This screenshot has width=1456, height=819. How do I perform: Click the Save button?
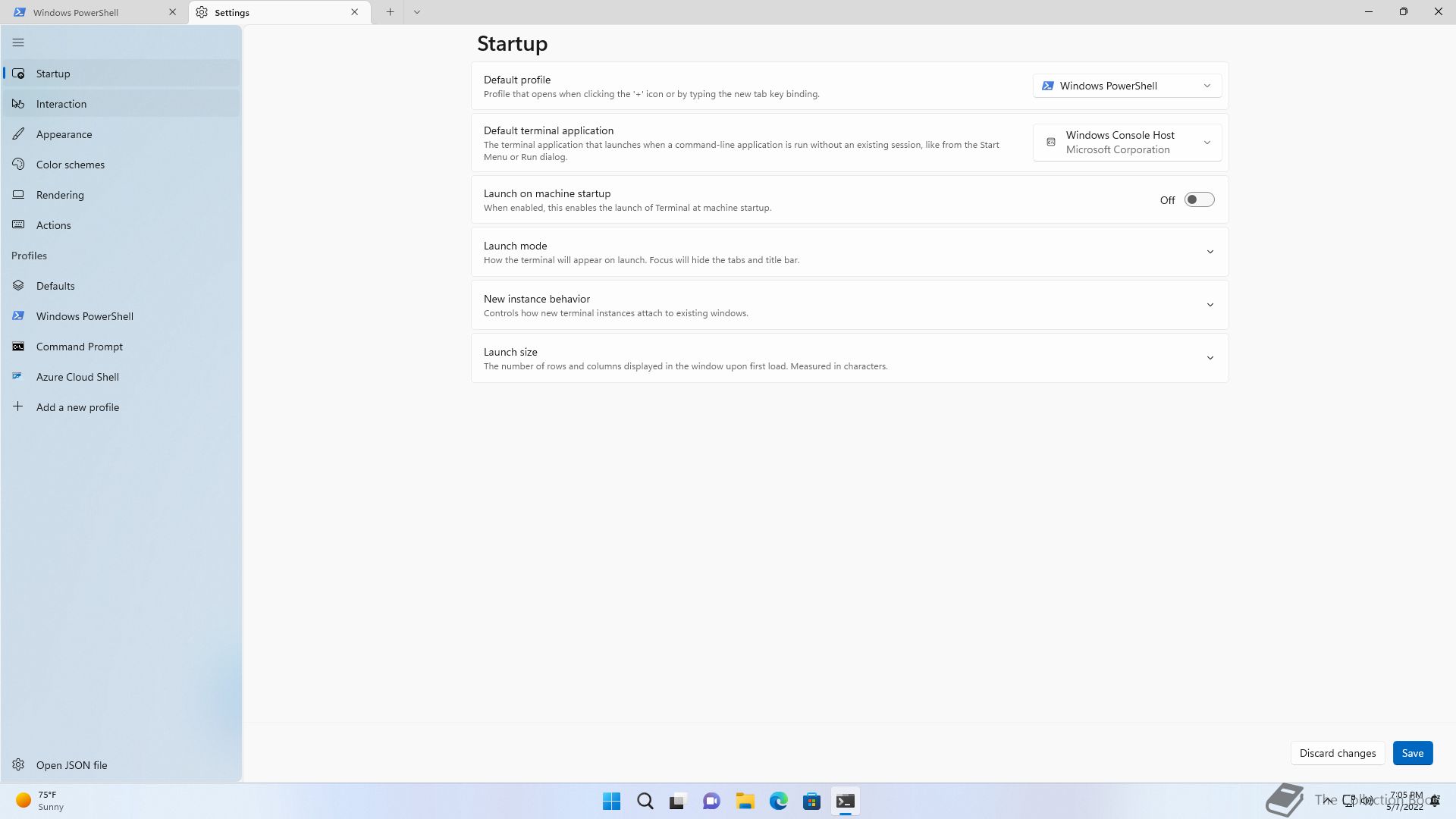[x=1412, y=753]
